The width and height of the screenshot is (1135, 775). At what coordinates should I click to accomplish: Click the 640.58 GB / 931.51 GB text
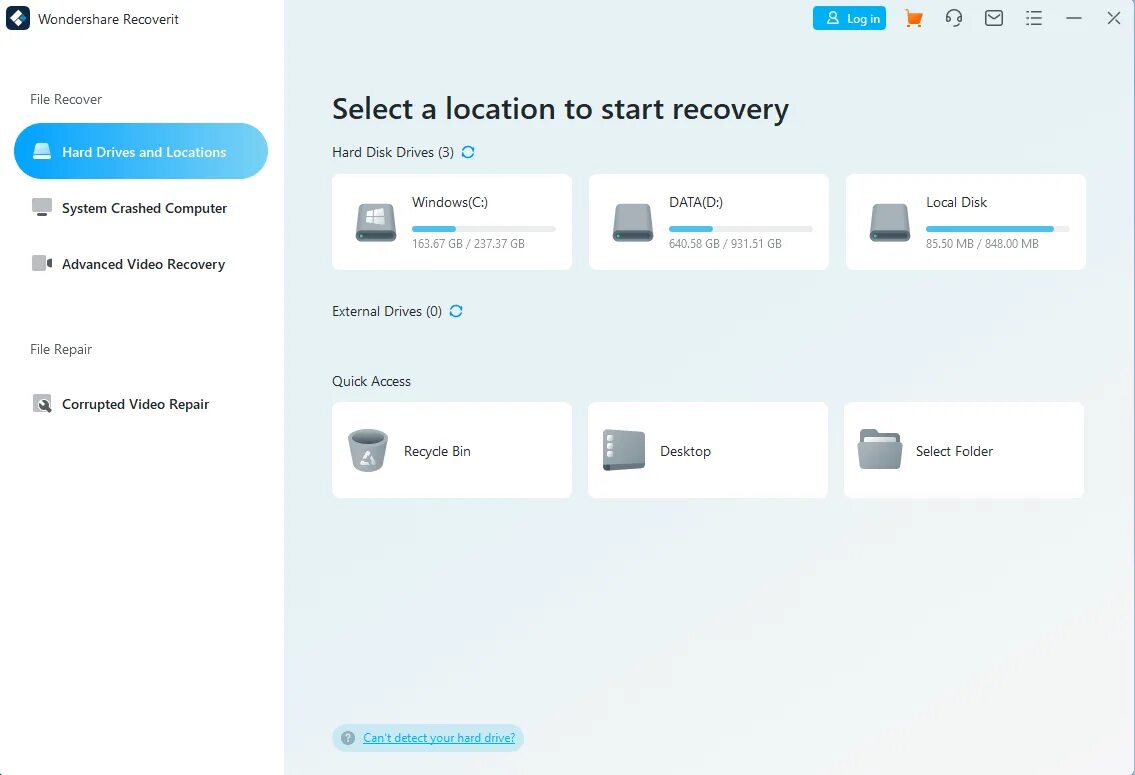725,244
